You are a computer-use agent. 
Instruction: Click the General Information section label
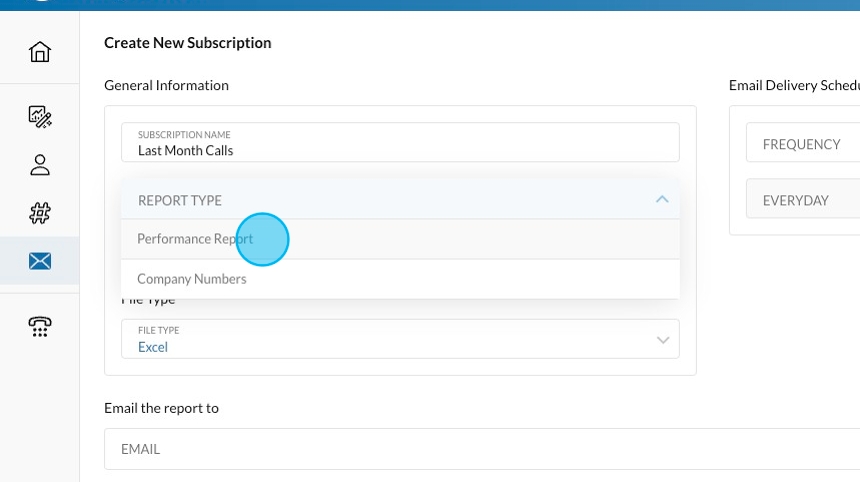click(166, 85)
